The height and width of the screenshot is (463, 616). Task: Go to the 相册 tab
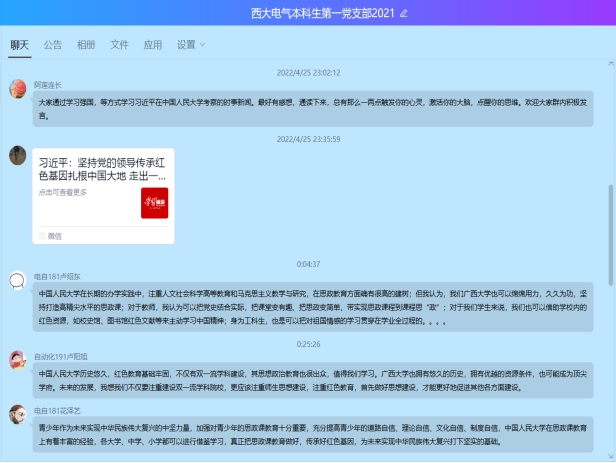point(86,45)
